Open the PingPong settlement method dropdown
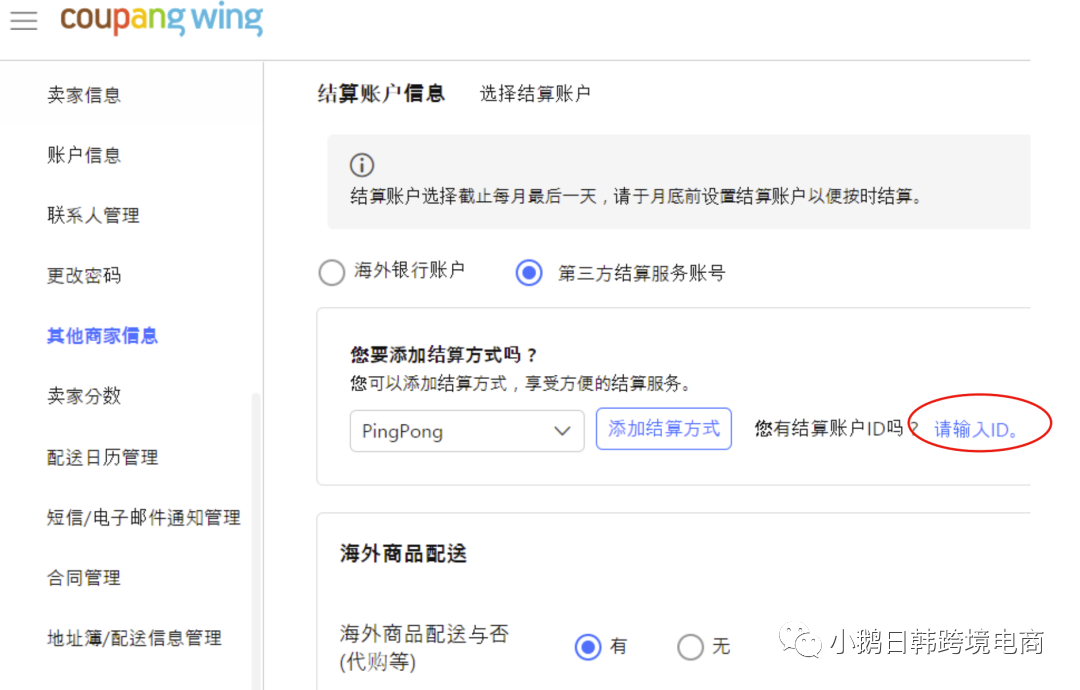The image size is (1080, 690). pyautogui.click(x=466, y=431)
